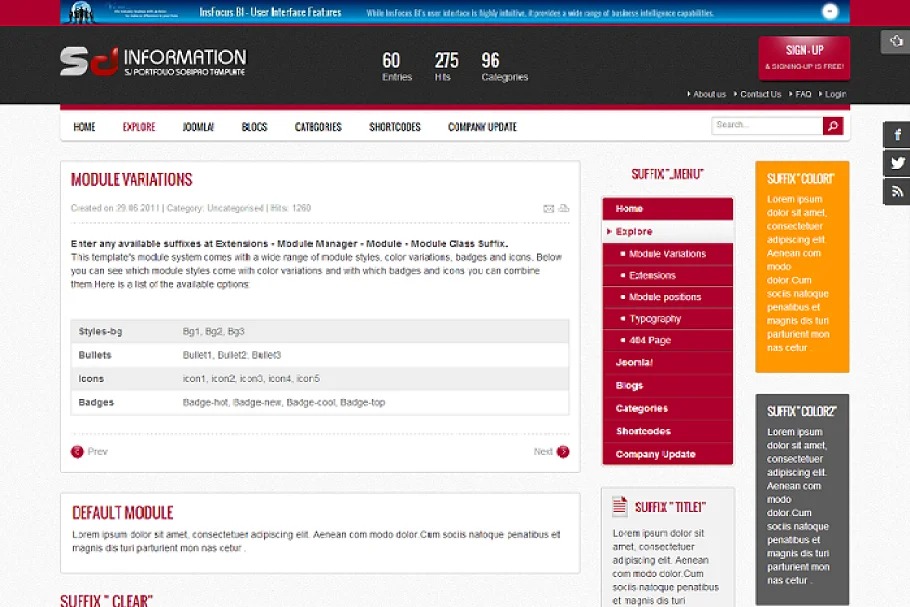Screen dimensions: 910x607
Task: Click inside the Search text field
Action: click(x=766, y=126)
